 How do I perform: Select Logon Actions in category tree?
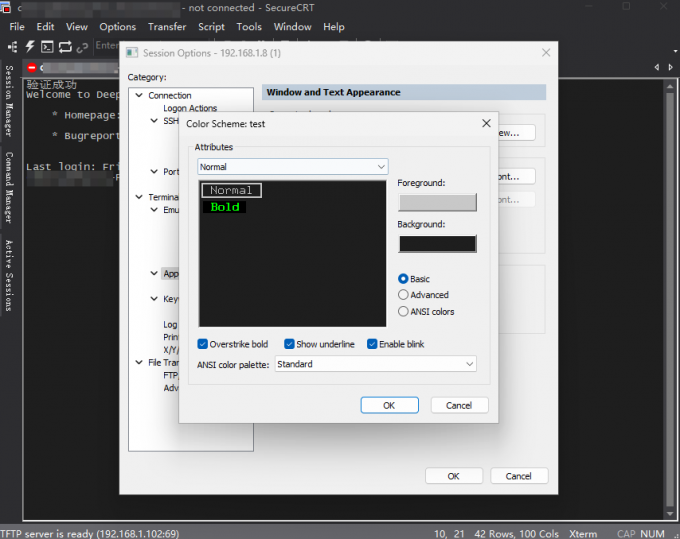point(190,108)
